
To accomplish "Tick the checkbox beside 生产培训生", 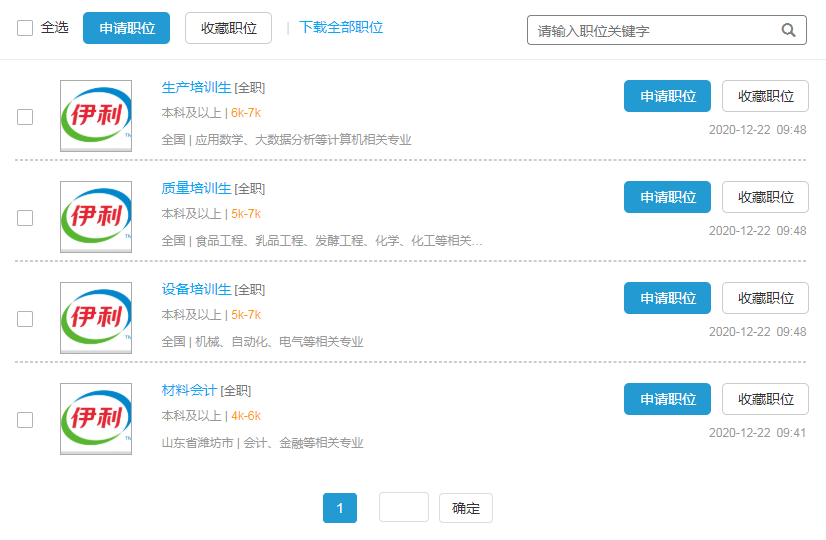I will click(x=25, y=117).
